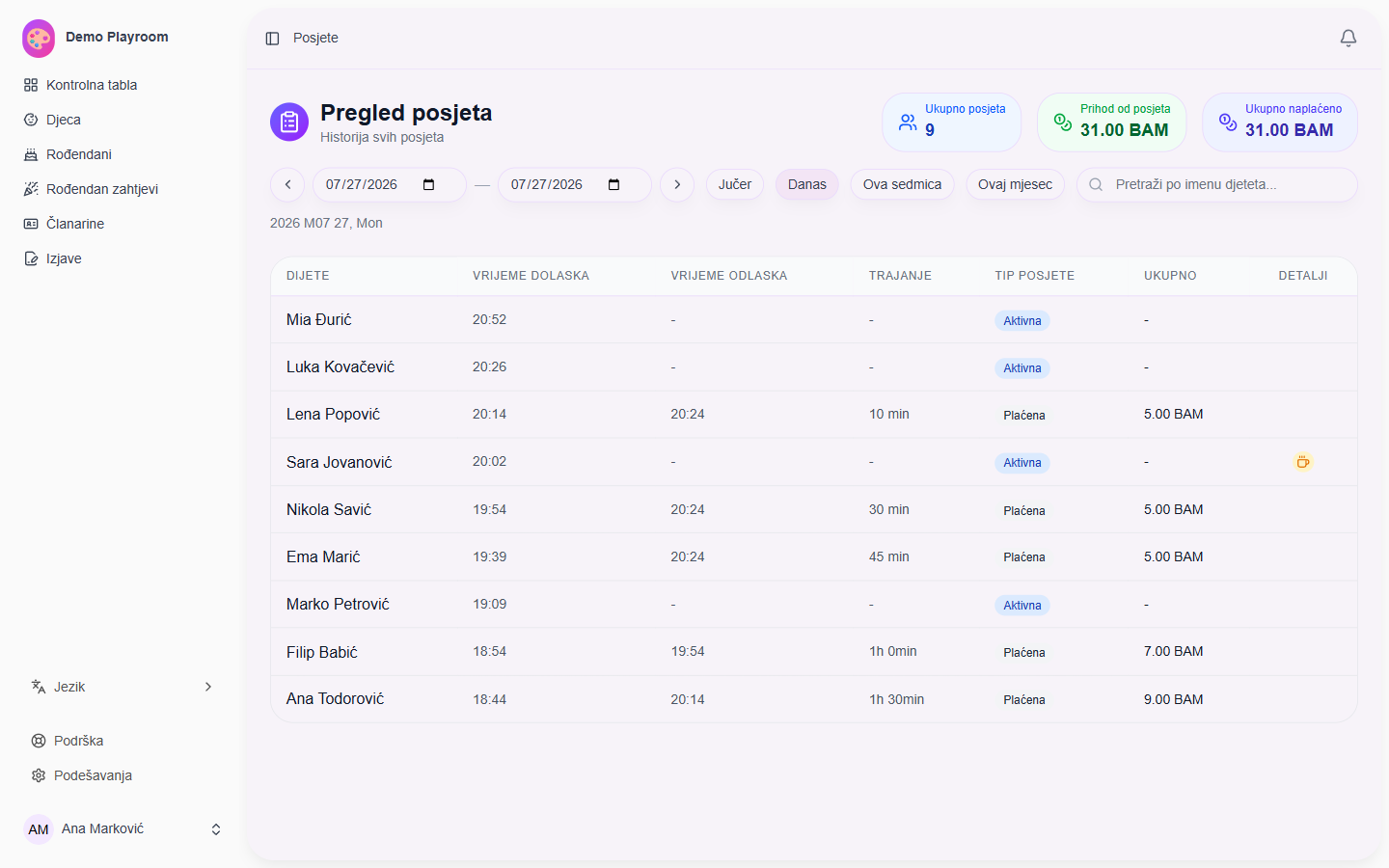This screenshot has height=868, width=1389.
Task: Click the Prihod od posjeta coins icon
Action: tap(1063, 122)
